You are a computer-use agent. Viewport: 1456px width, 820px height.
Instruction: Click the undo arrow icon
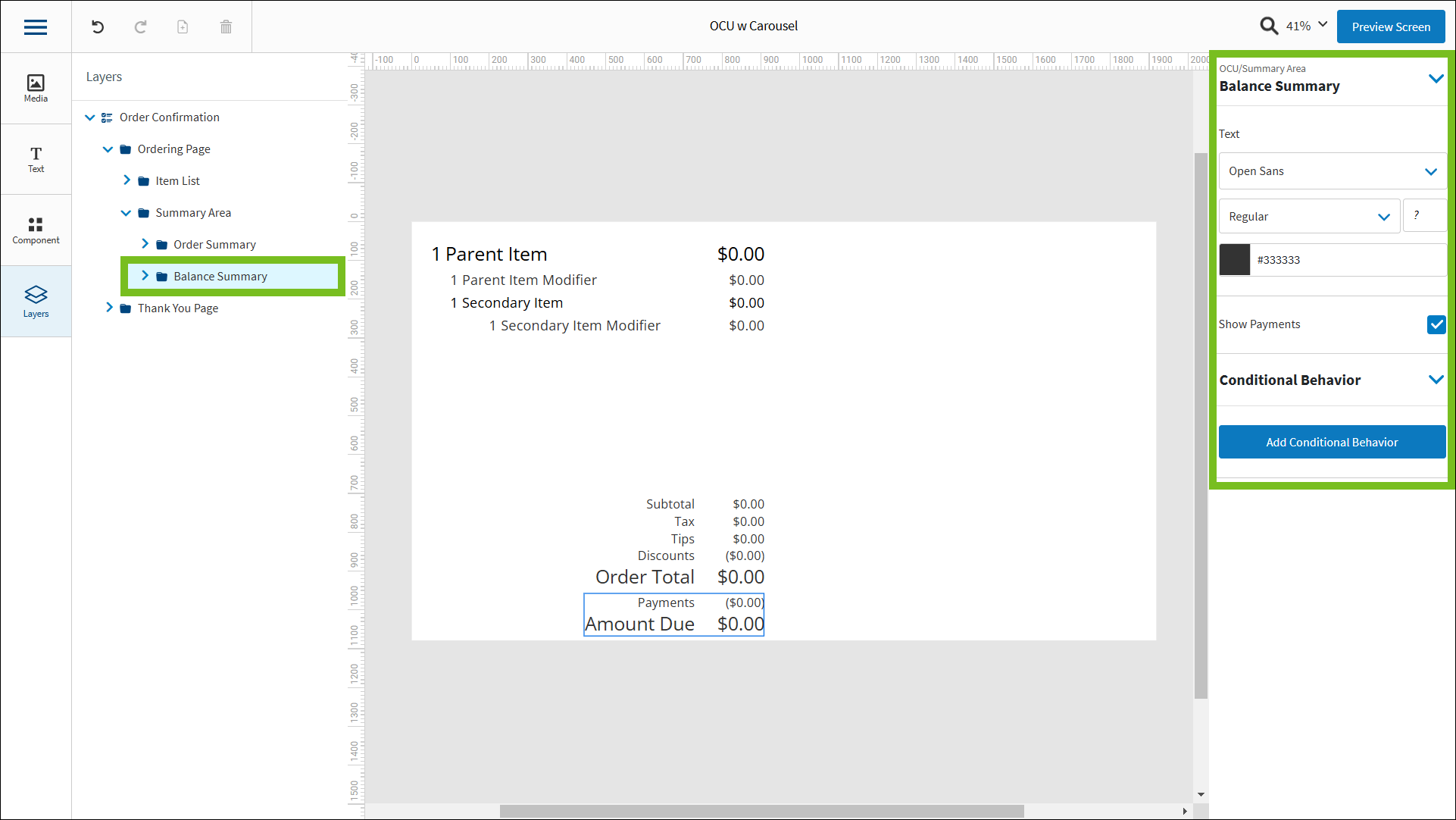click(x=98, y=27)
